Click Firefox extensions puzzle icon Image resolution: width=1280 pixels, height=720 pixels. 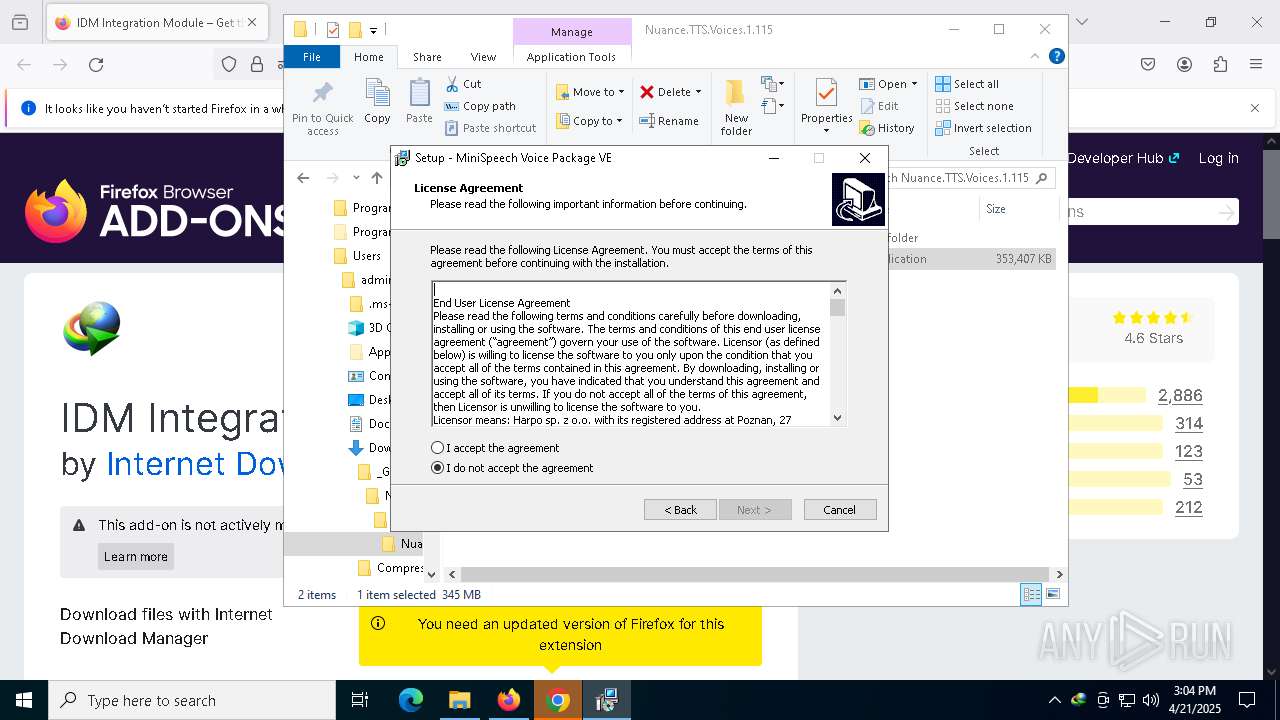pos(1219,65)
